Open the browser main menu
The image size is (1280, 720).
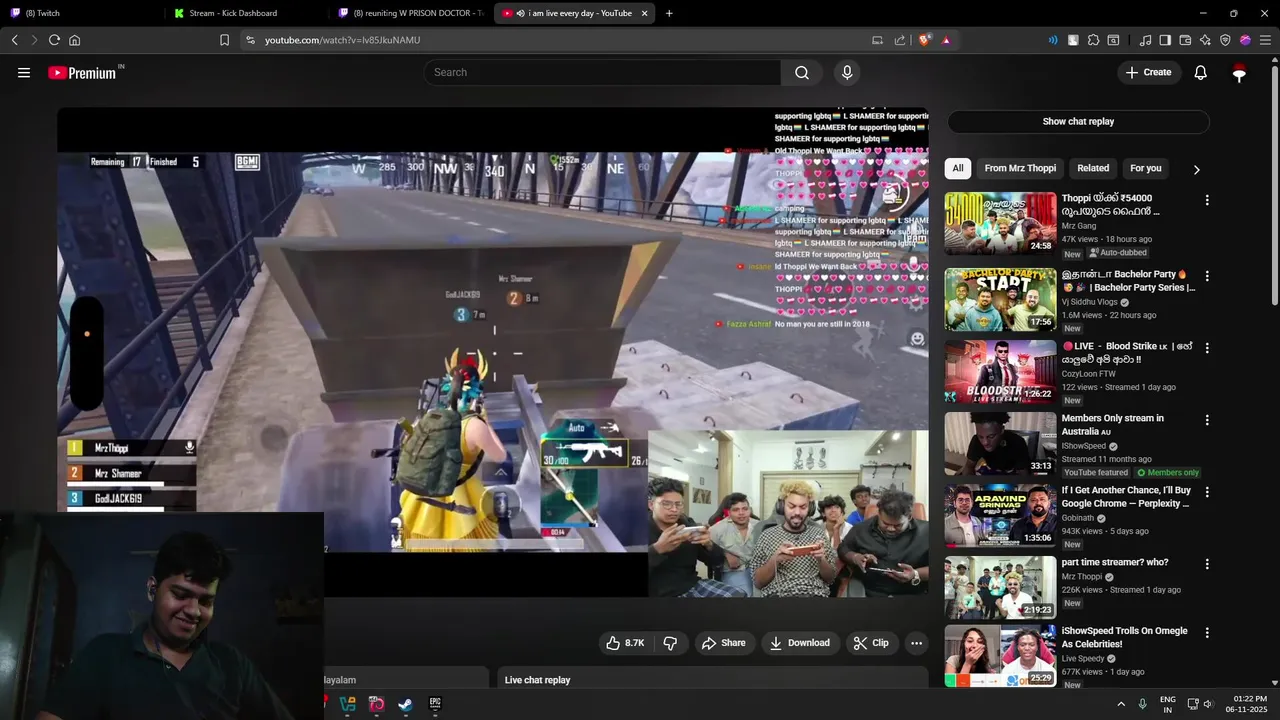pos(1265,40)
